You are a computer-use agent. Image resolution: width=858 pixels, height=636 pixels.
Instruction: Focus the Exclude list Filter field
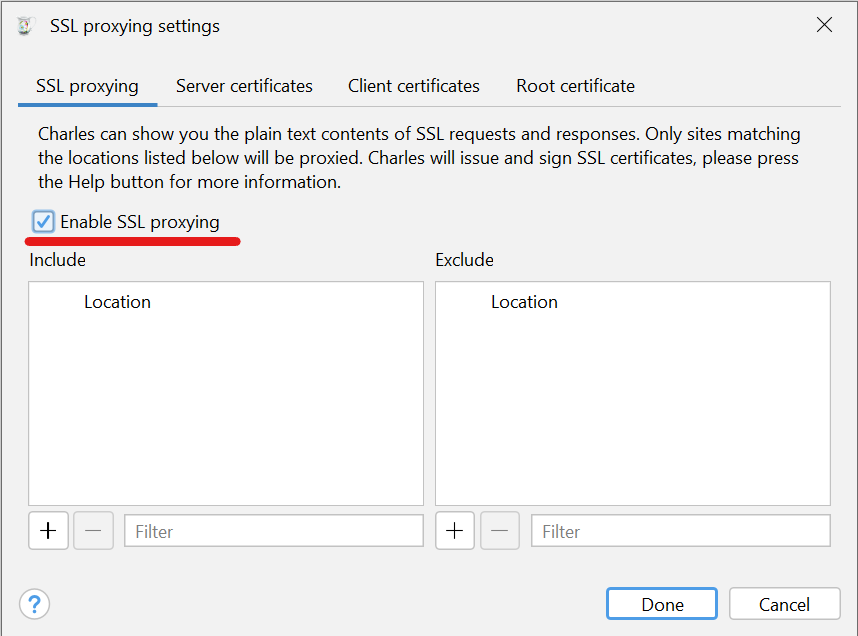[680, 531]
